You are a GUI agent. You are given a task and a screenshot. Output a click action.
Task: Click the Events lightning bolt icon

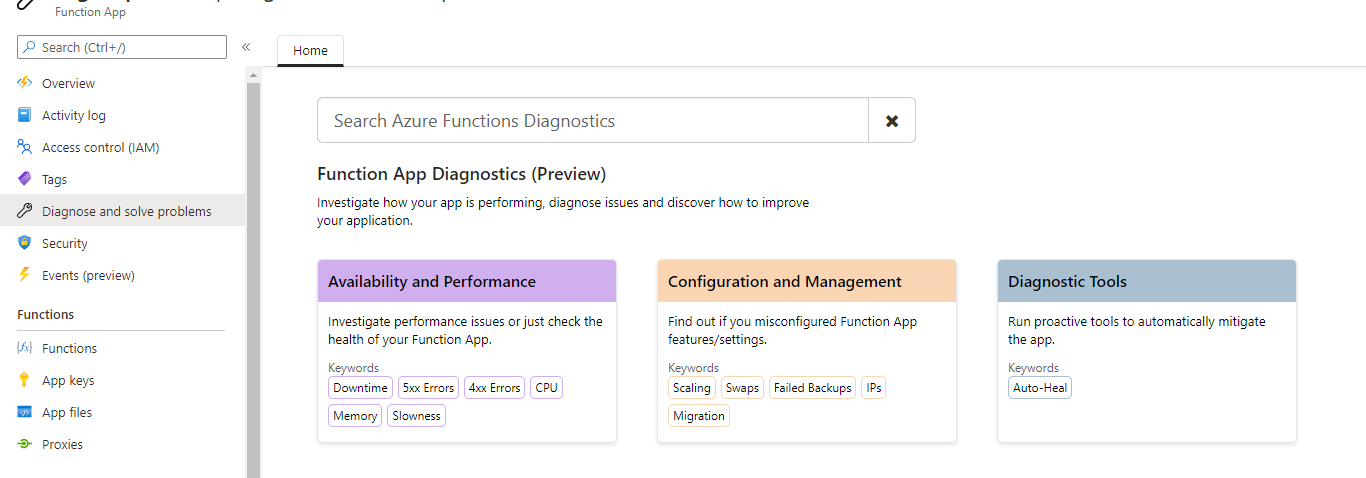[25, 275]
